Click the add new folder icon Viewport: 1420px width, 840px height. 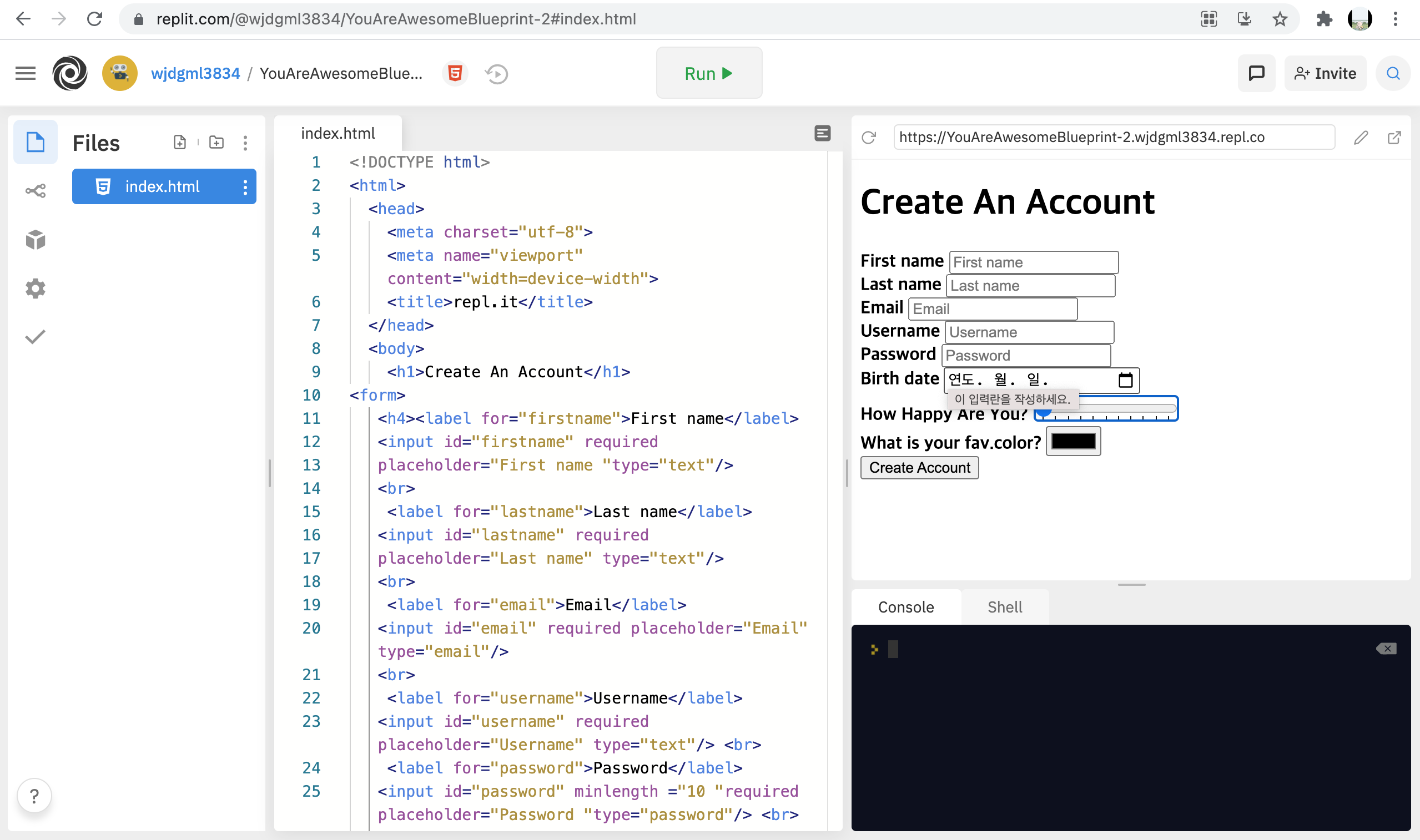point(216,143)
